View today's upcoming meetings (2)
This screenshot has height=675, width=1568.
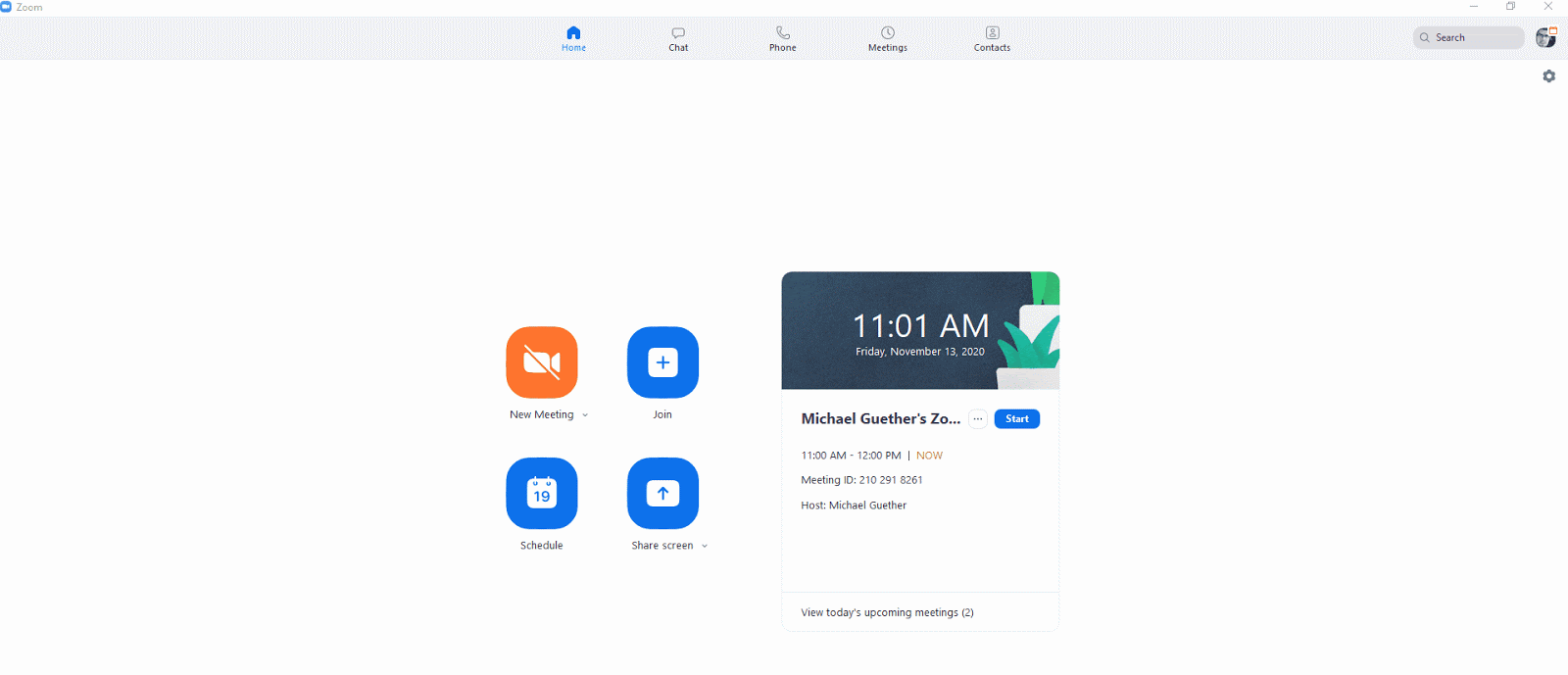pos(887,613)
